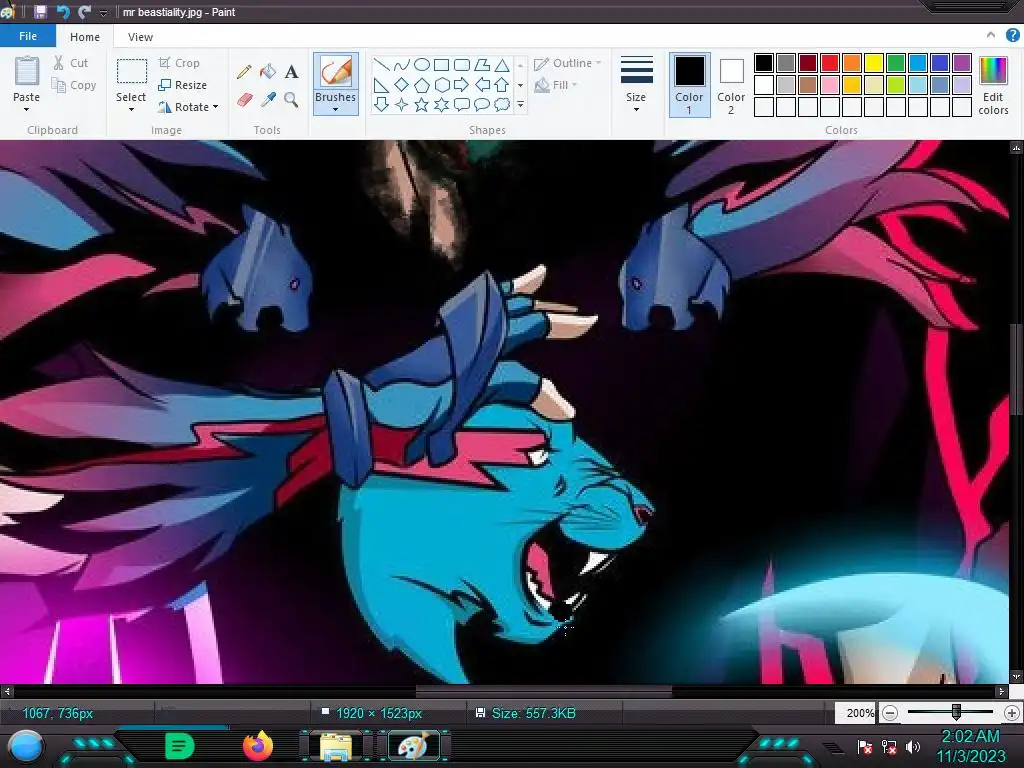Click the zoom slider handle
1024x768 pixels.
point(956,712)
